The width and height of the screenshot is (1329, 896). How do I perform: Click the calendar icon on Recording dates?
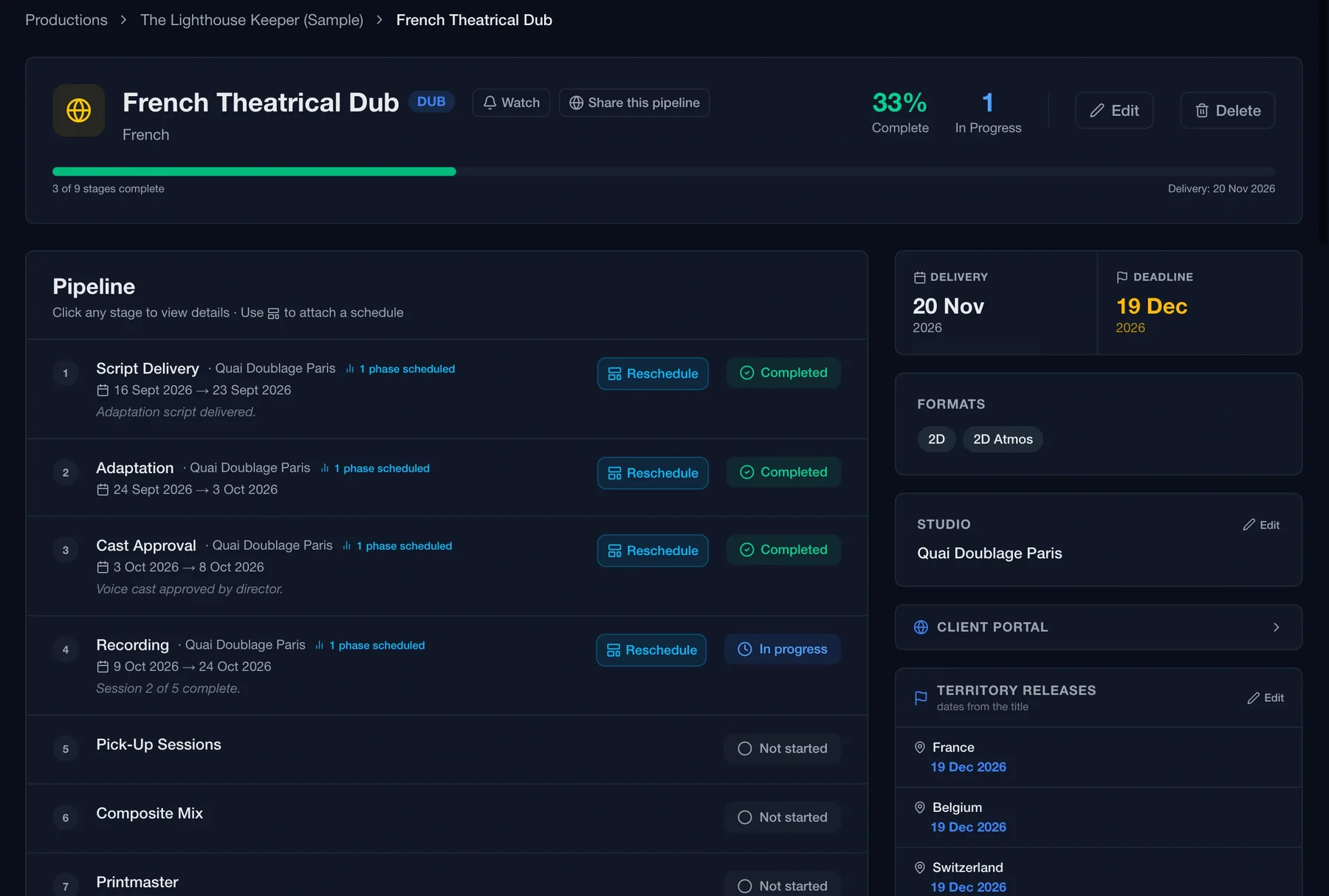click(x=103, y=667)
